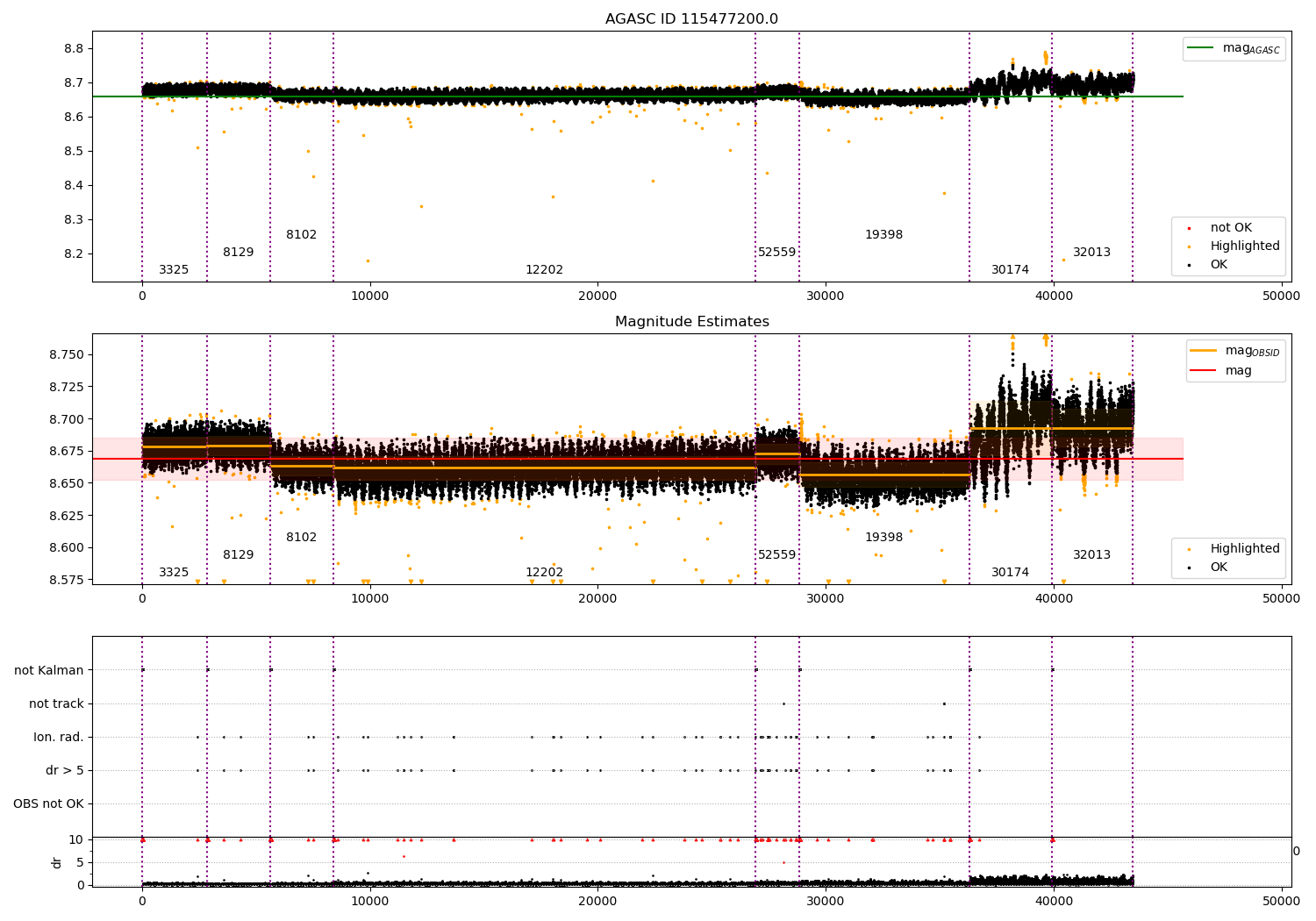Click obsid 32013 in Magnitude Estimates plot
The width and height of the screenshot is (1316, 921).
1091,555
